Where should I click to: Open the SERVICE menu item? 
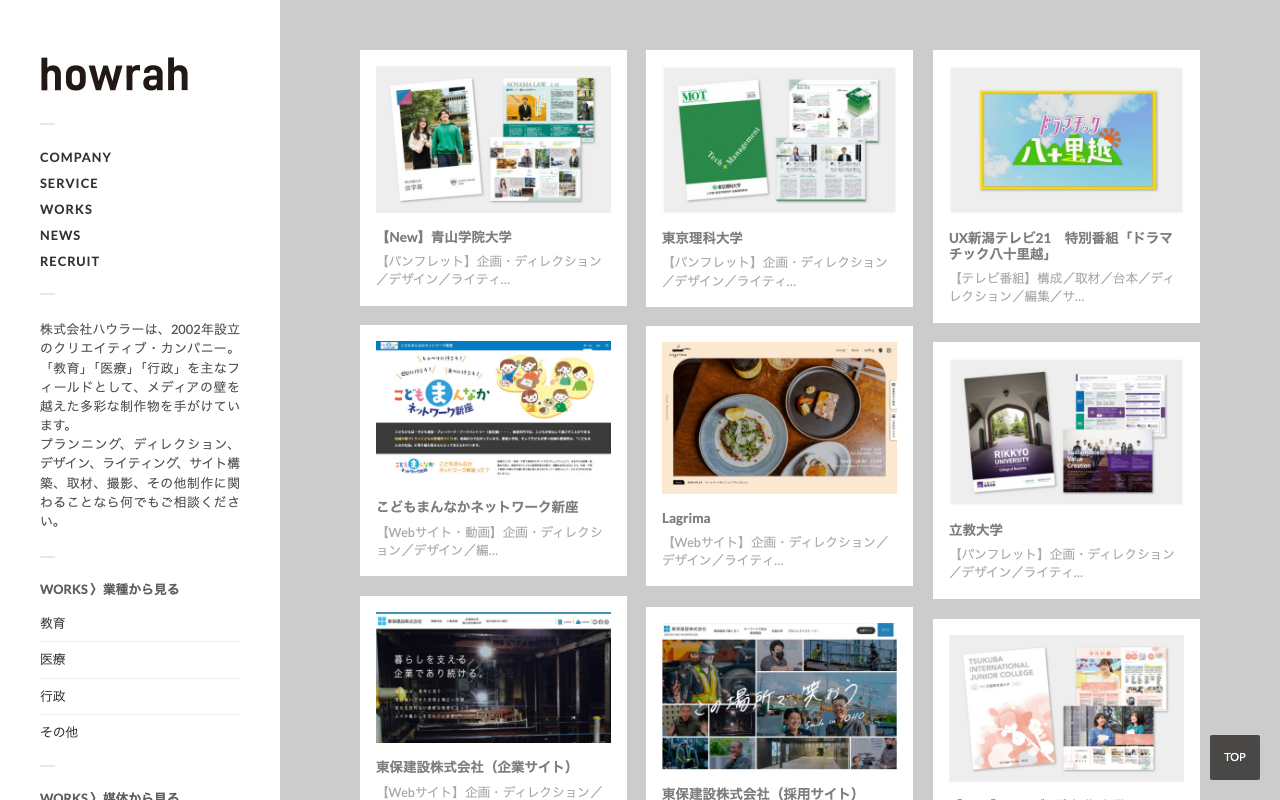coord(69,183)
